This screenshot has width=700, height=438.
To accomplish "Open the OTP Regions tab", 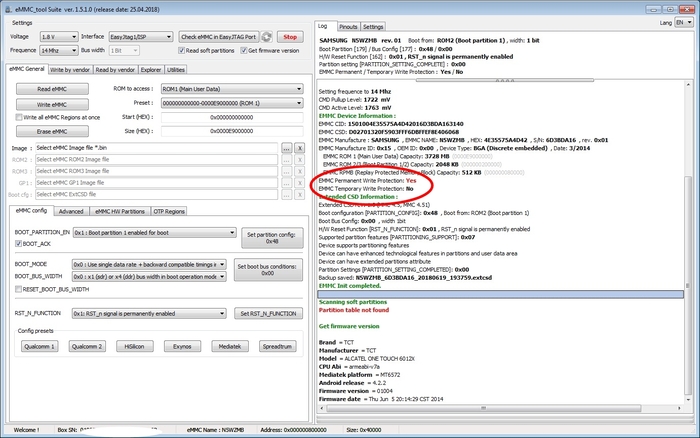I will [x=169, y=211].
